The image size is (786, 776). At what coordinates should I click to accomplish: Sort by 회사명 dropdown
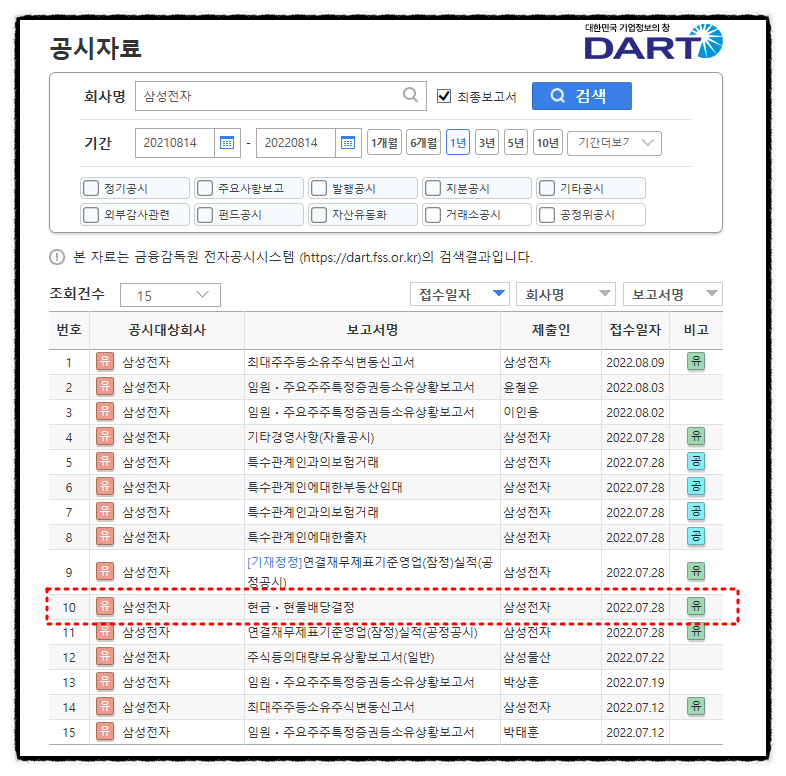tap(566, 294)
